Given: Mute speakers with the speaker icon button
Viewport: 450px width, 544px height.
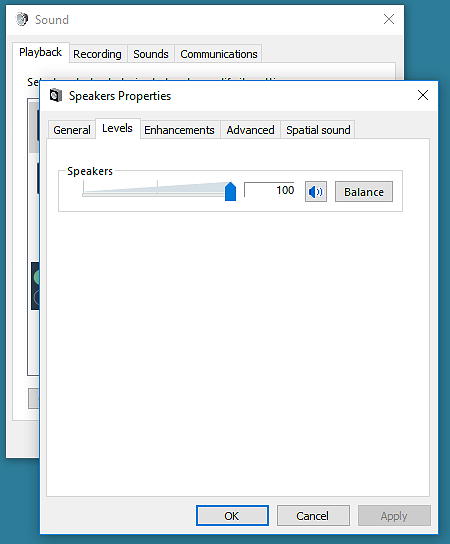Looking at the screenshot, I should [316, 192].
